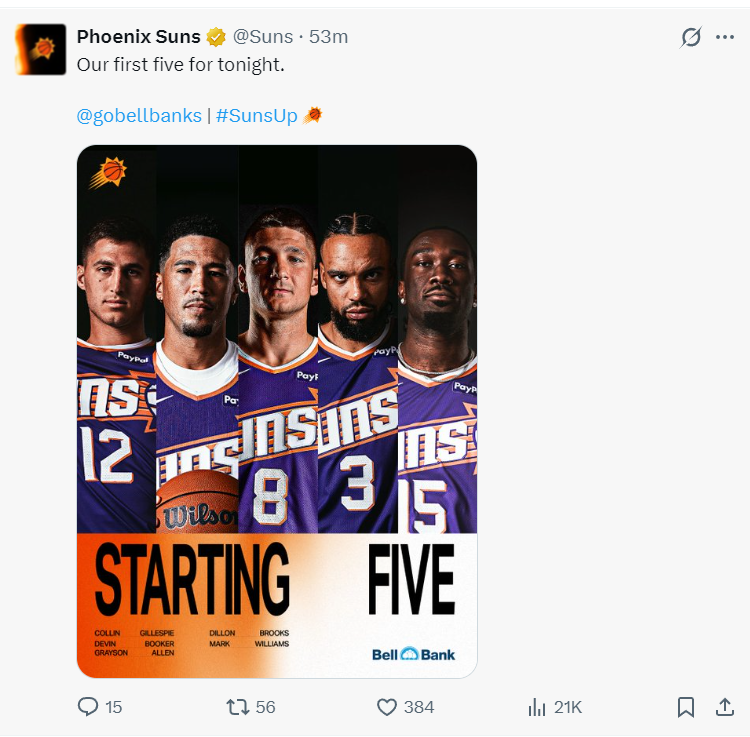This screenshot has width=750, height=737.
Task: Like the post with the heart icon
Action: coord(387,707)
